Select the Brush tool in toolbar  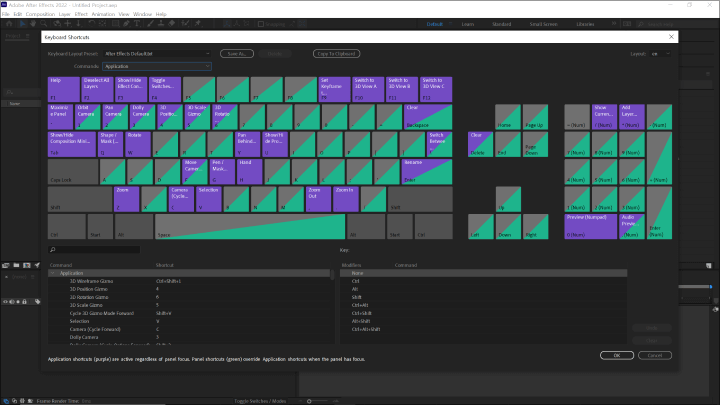(150, 24)
